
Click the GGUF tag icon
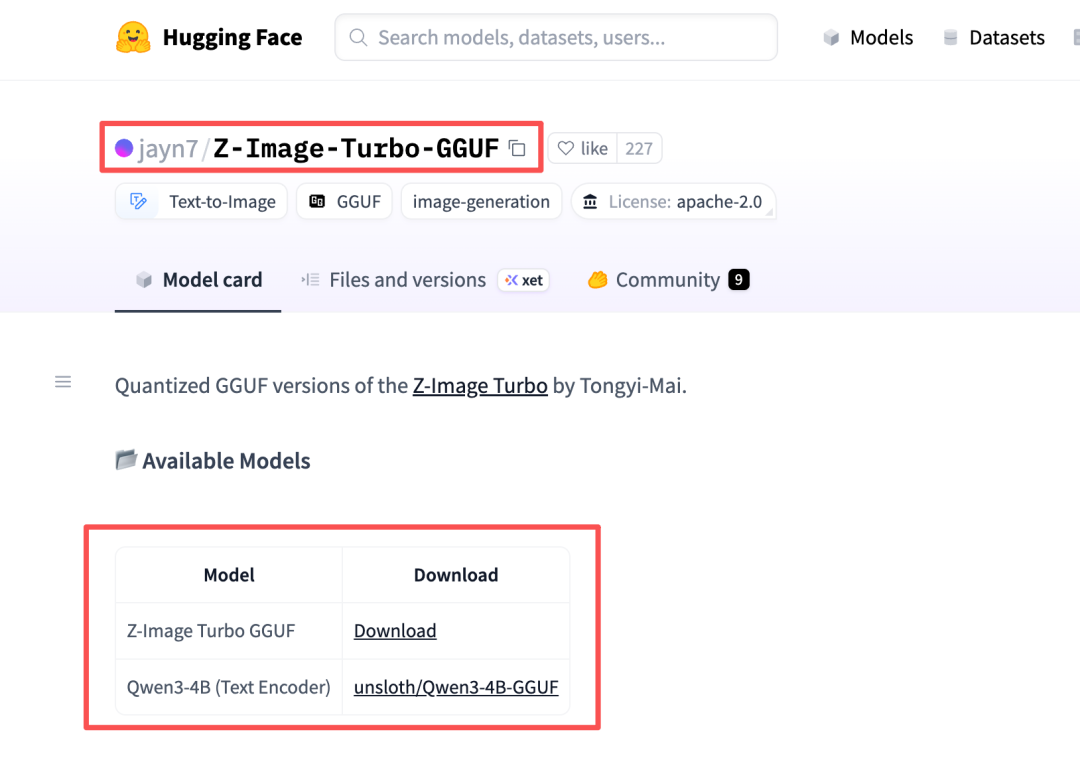pos(318,202)
